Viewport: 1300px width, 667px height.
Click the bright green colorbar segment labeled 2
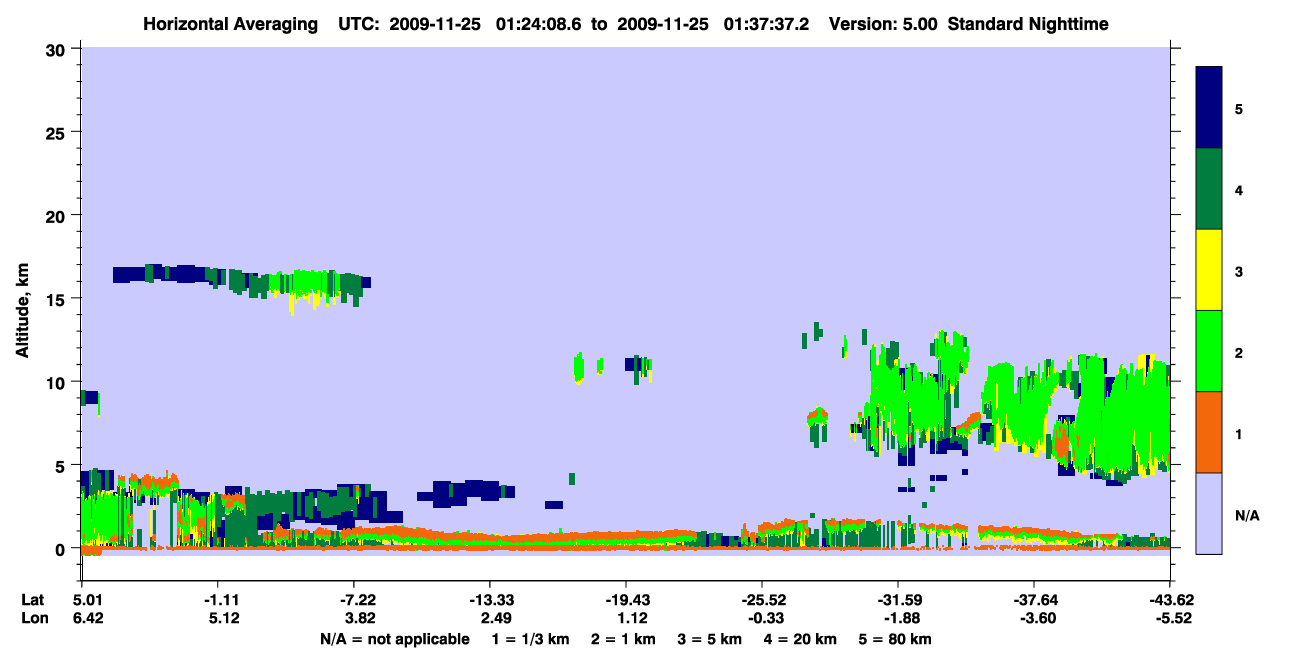click(1209, 351)
